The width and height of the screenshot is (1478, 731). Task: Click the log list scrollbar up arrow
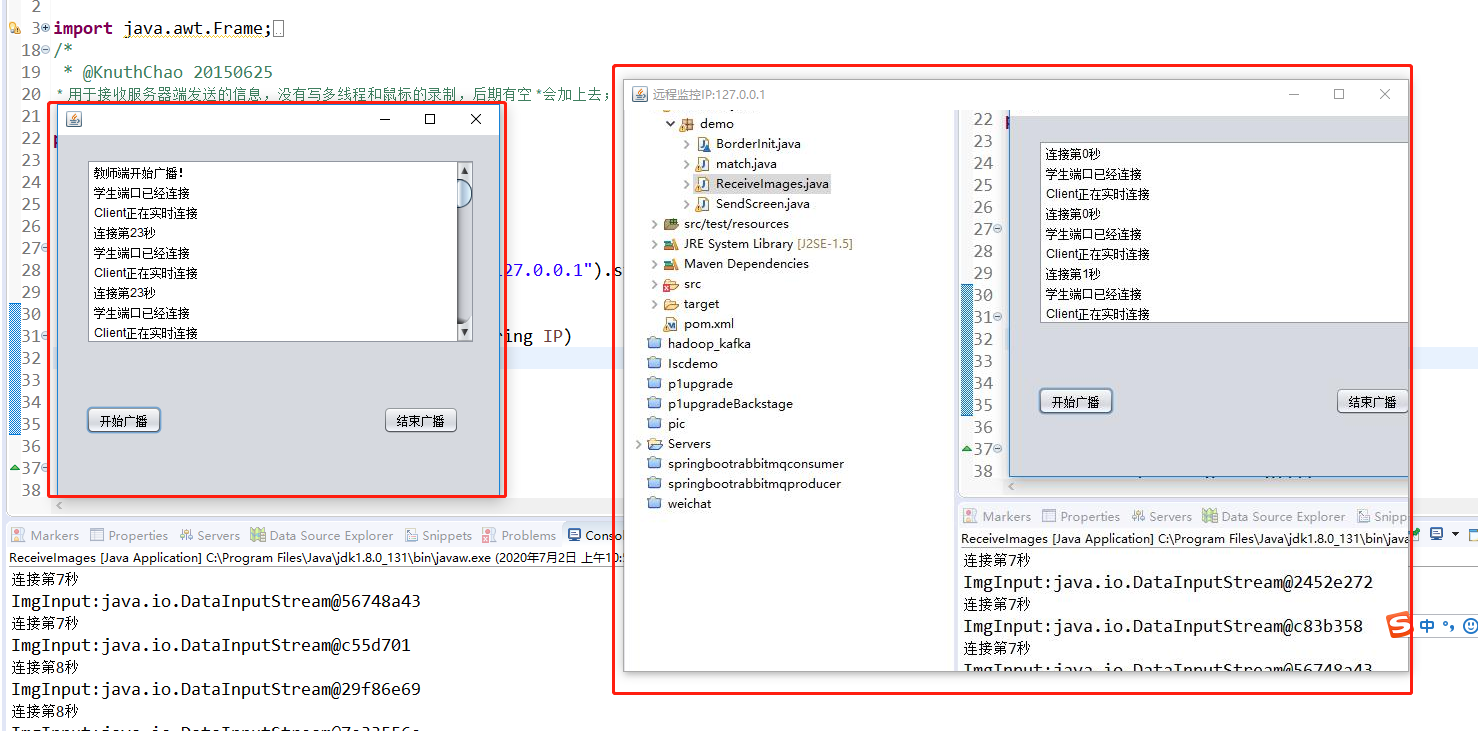point(464,171)
